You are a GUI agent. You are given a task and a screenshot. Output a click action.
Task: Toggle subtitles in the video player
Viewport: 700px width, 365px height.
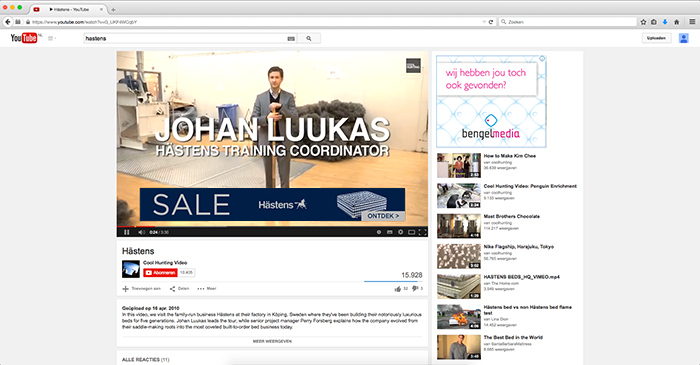pos(390,232)
